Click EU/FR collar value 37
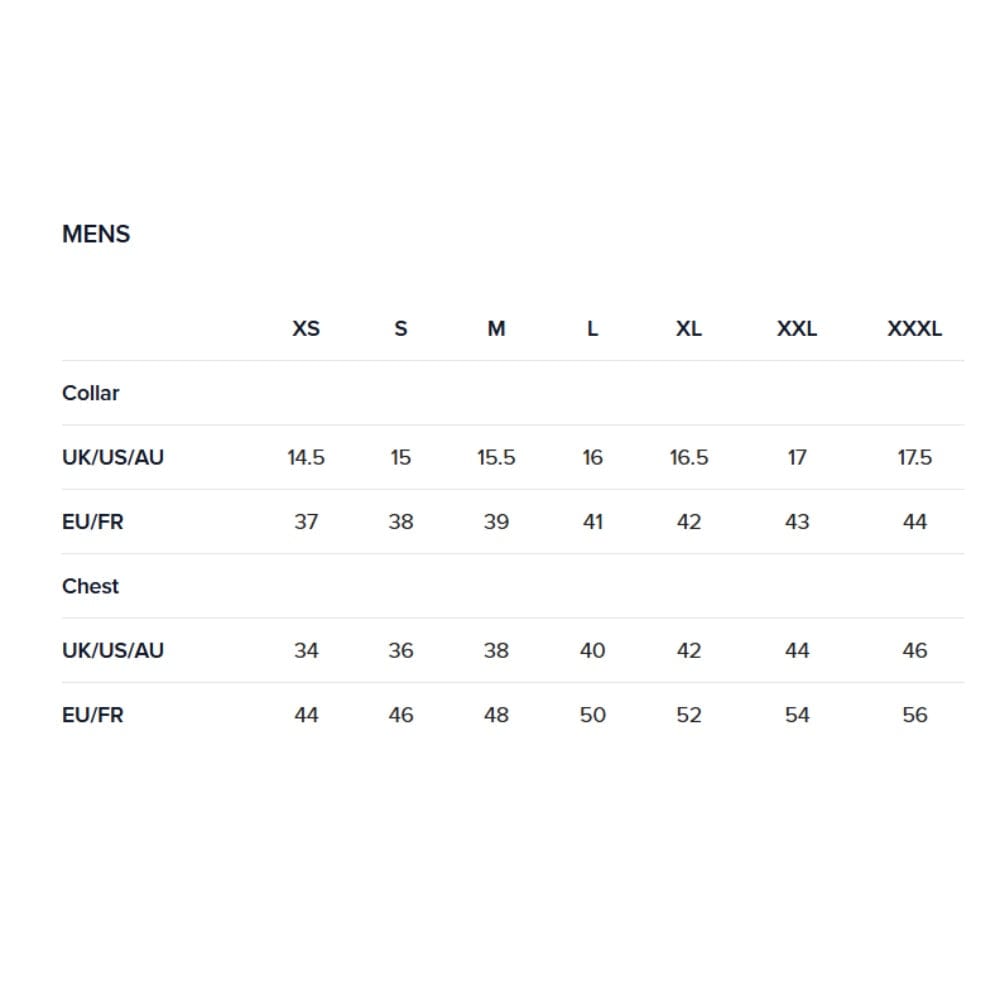1000x1000 pixels. 305,522
